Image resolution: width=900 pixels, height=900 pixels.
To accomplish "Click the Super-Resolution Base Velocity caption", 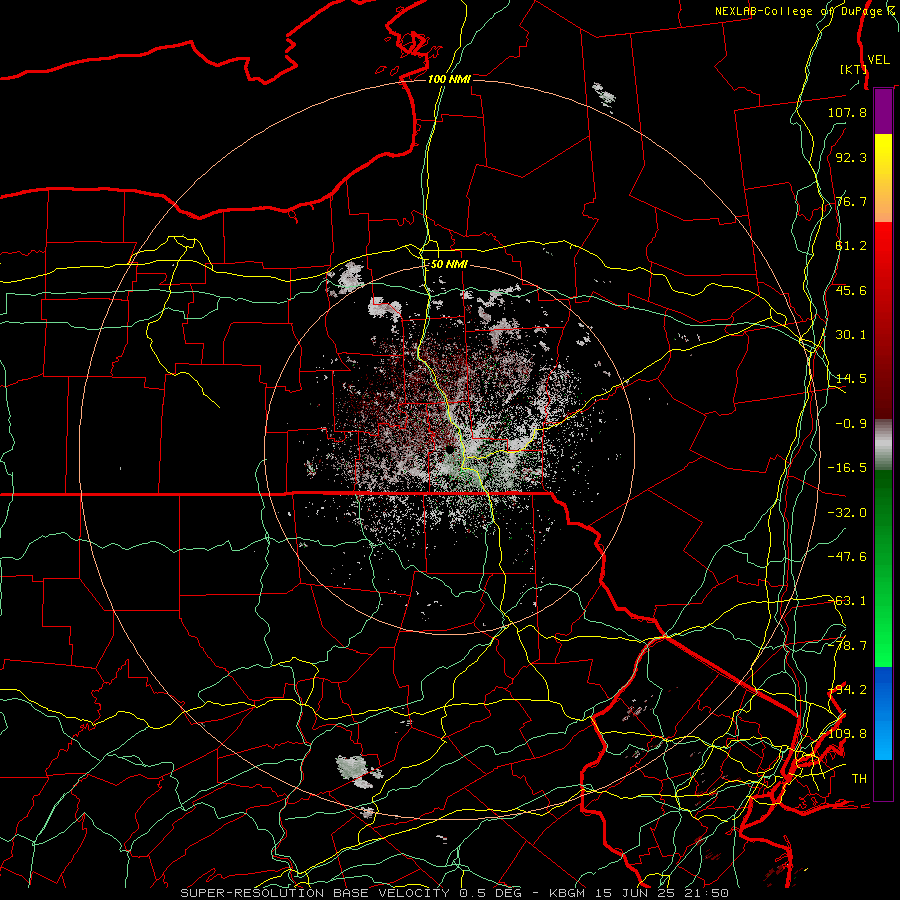I will tap(455, 893).
